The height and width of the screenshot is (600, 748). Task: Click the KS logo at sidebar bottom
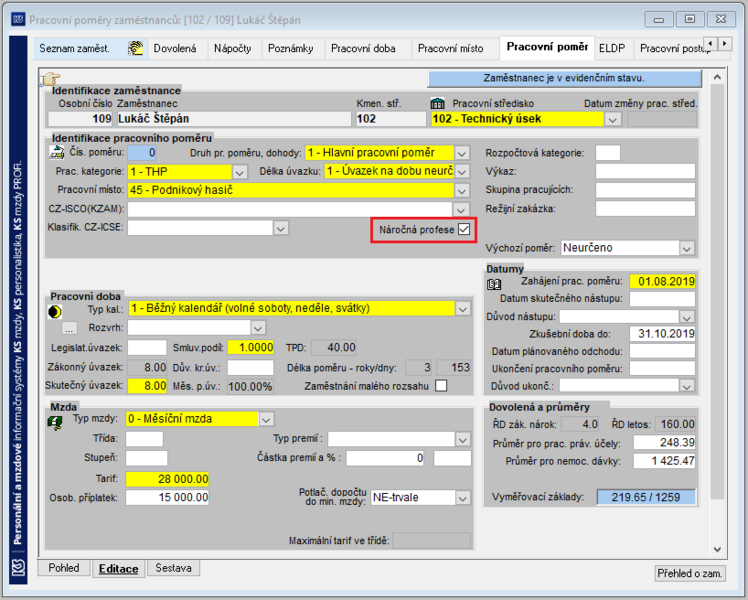click(x=18, y=568)
